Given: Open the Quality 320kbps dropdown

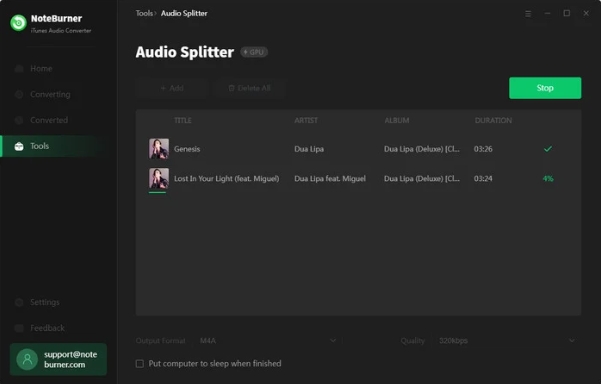Looking at the screenshot, I should coord(507,341).
